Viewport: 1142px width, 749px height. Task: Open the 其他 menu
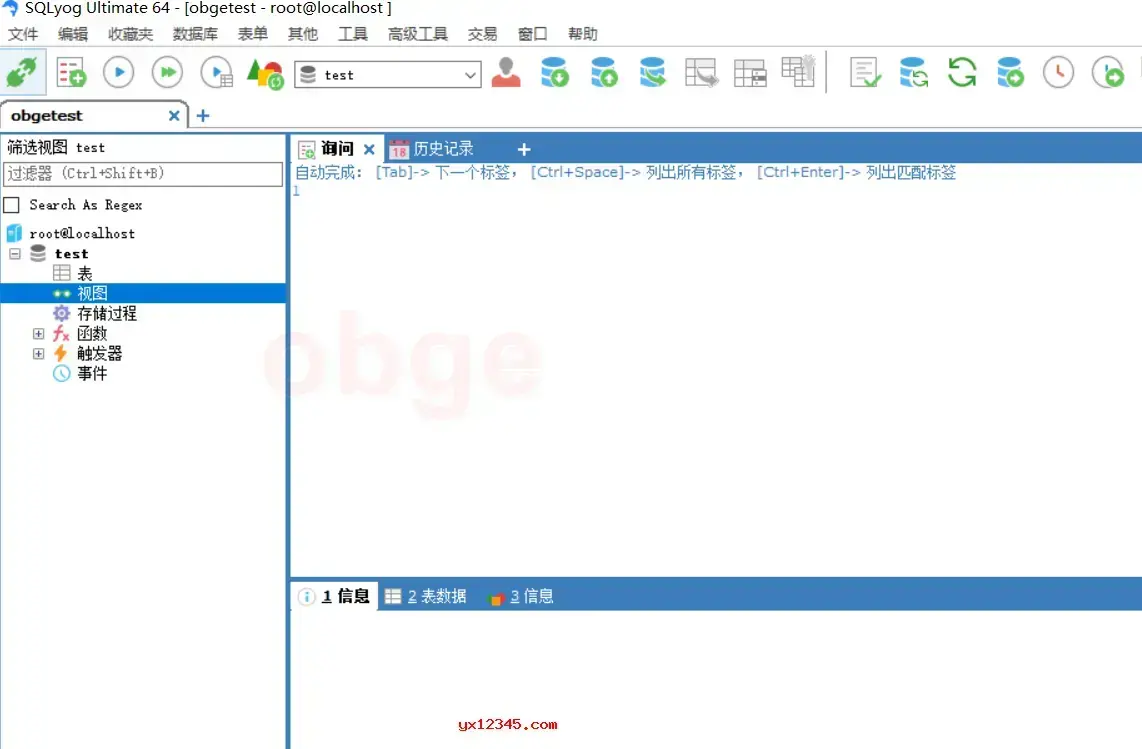coord(303,34)
